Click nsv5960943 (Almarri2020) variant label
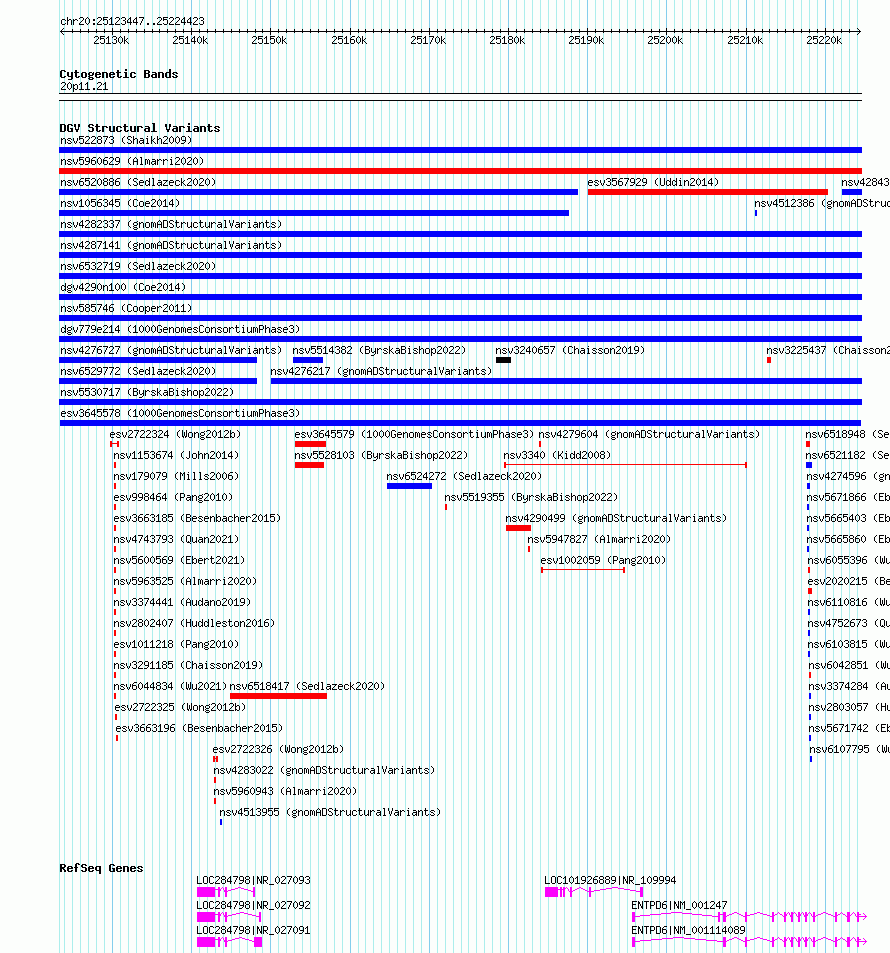Image resolution: width=890 pixels, height=953 pixels. (x=285, y=791)
